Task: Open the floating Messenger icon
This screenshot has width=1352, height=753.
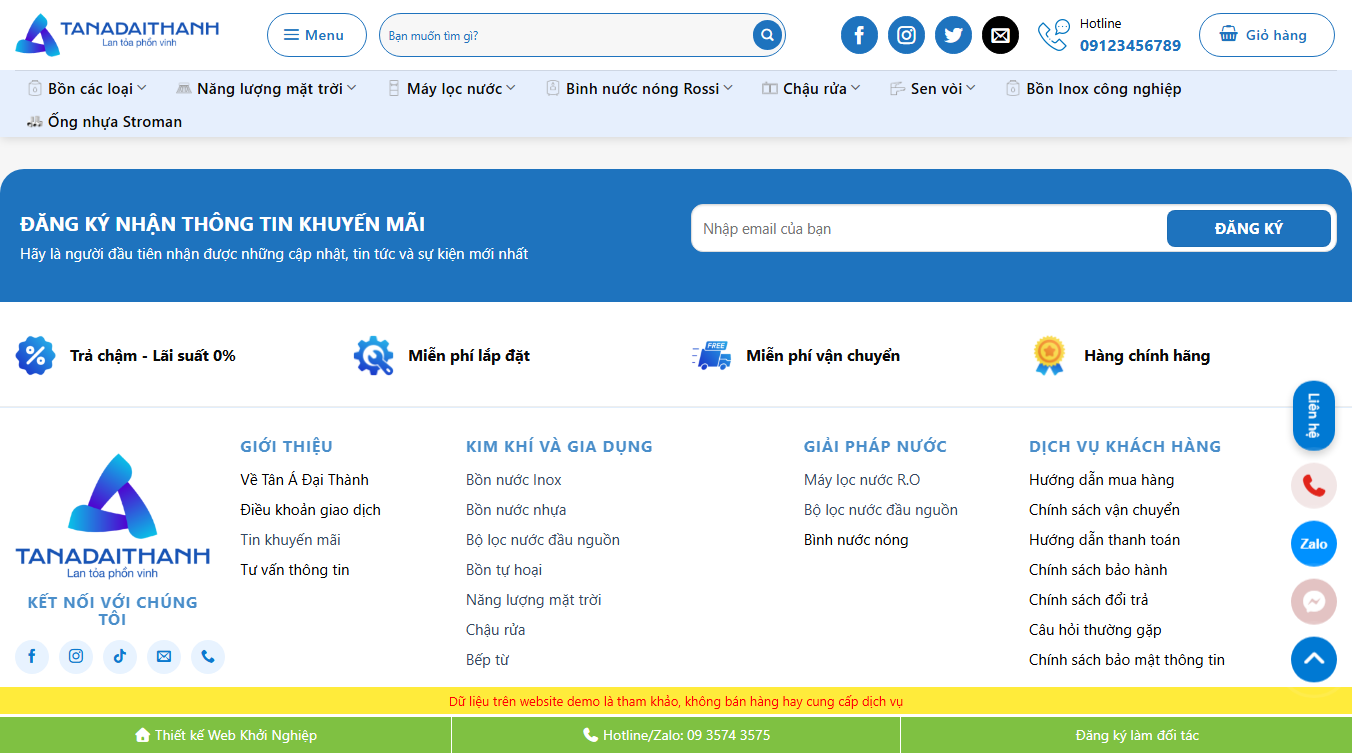Action: pos(1314,602)
